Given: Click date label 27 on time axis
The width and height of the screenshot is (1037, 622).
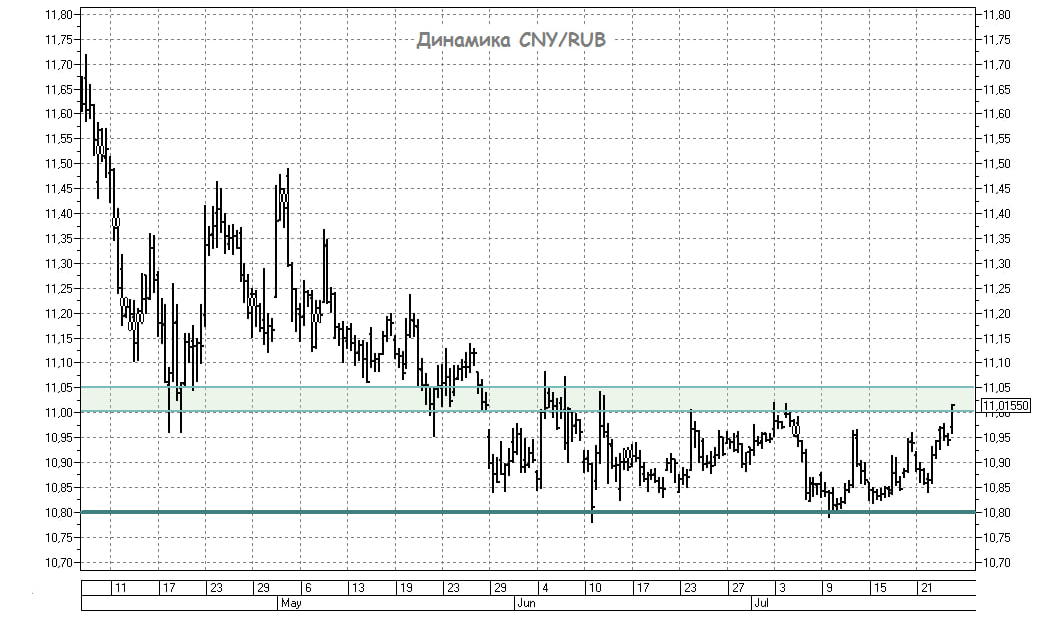Looking at the screenshot, I should (x=737, y=588).
